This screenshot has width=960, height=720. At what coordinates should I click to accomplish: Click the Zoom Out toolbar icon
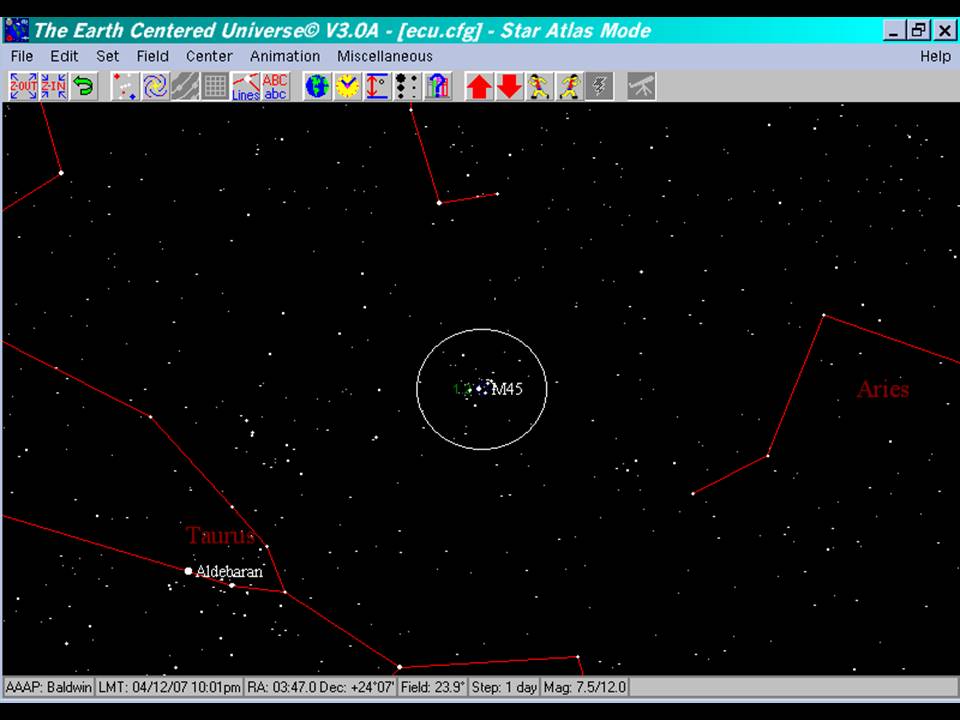coord(23,86)
